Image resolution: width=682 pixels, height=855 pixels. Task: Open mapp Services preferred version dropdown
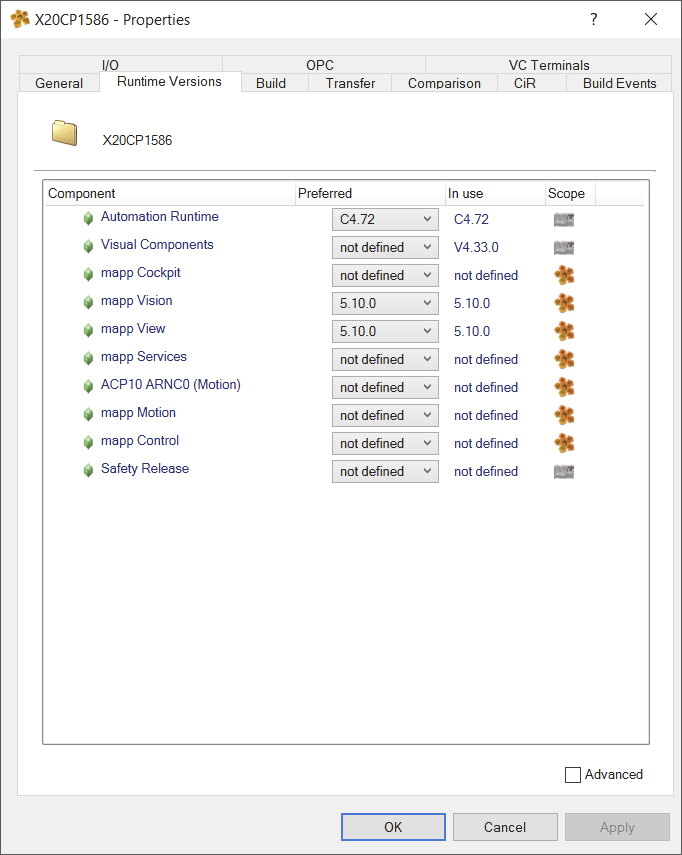point(385,359)
